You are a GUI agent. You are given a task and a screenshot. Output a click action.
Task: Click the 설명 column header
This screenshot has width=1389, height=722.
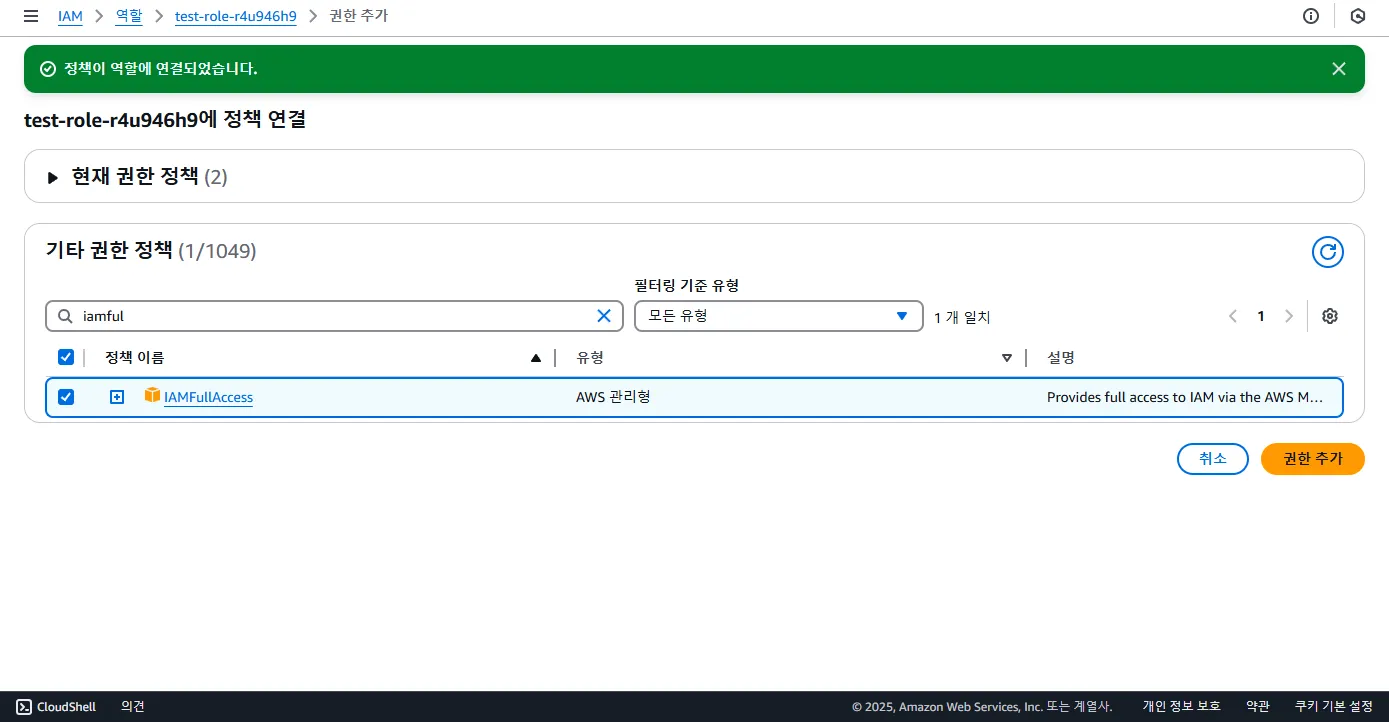point(1061,358)
